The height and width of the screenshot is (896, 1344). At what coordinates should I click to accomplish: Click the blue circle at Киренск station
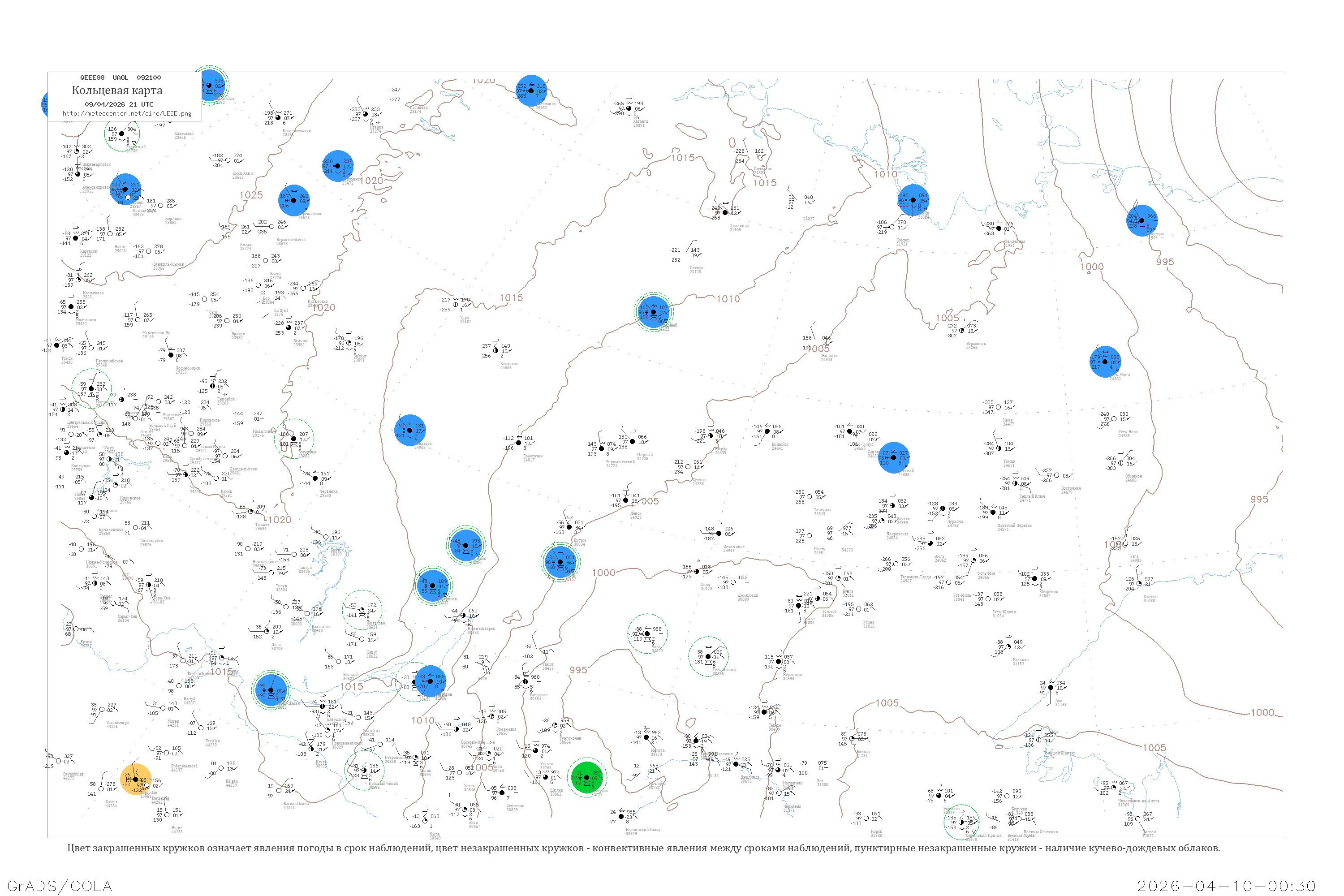466,546
